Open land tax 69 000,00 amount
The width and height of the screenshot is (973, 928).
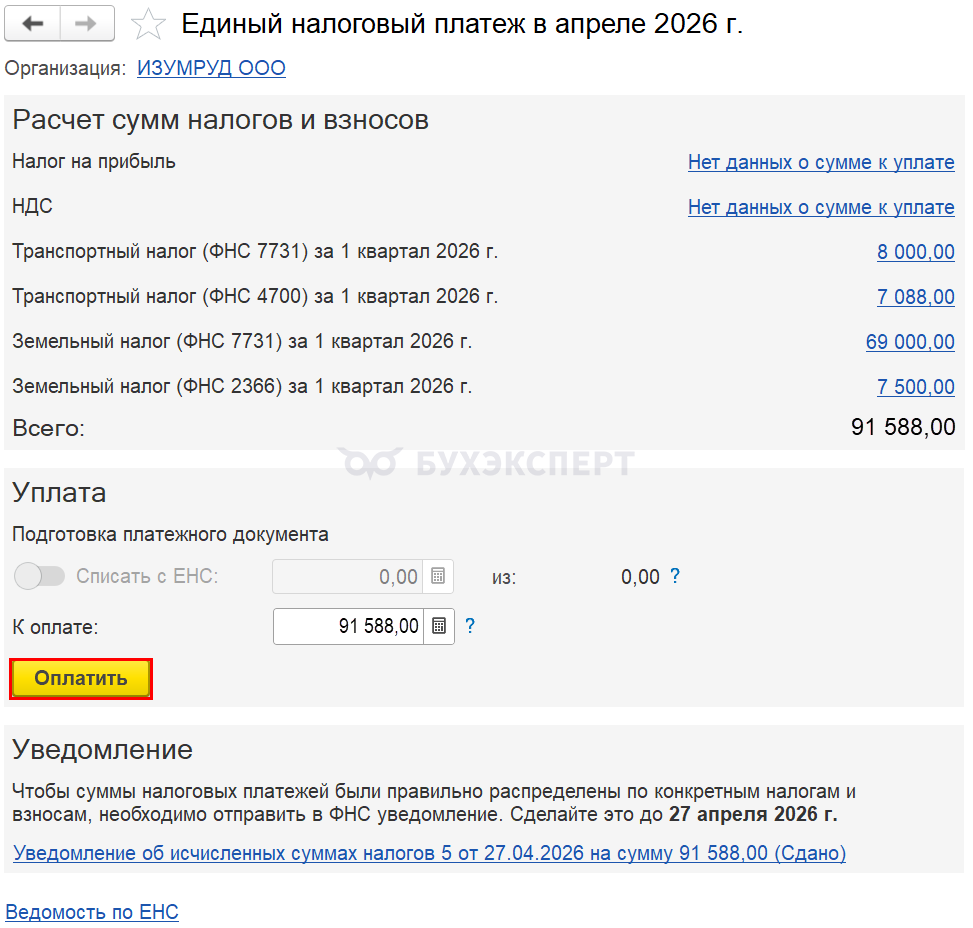point(910,342)
